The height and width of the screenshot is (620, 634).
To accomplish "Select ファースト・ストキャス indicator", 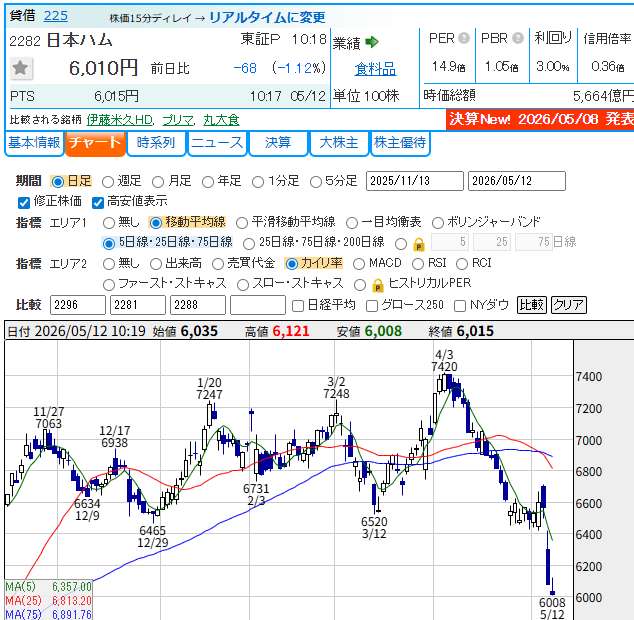I will 109,285.
